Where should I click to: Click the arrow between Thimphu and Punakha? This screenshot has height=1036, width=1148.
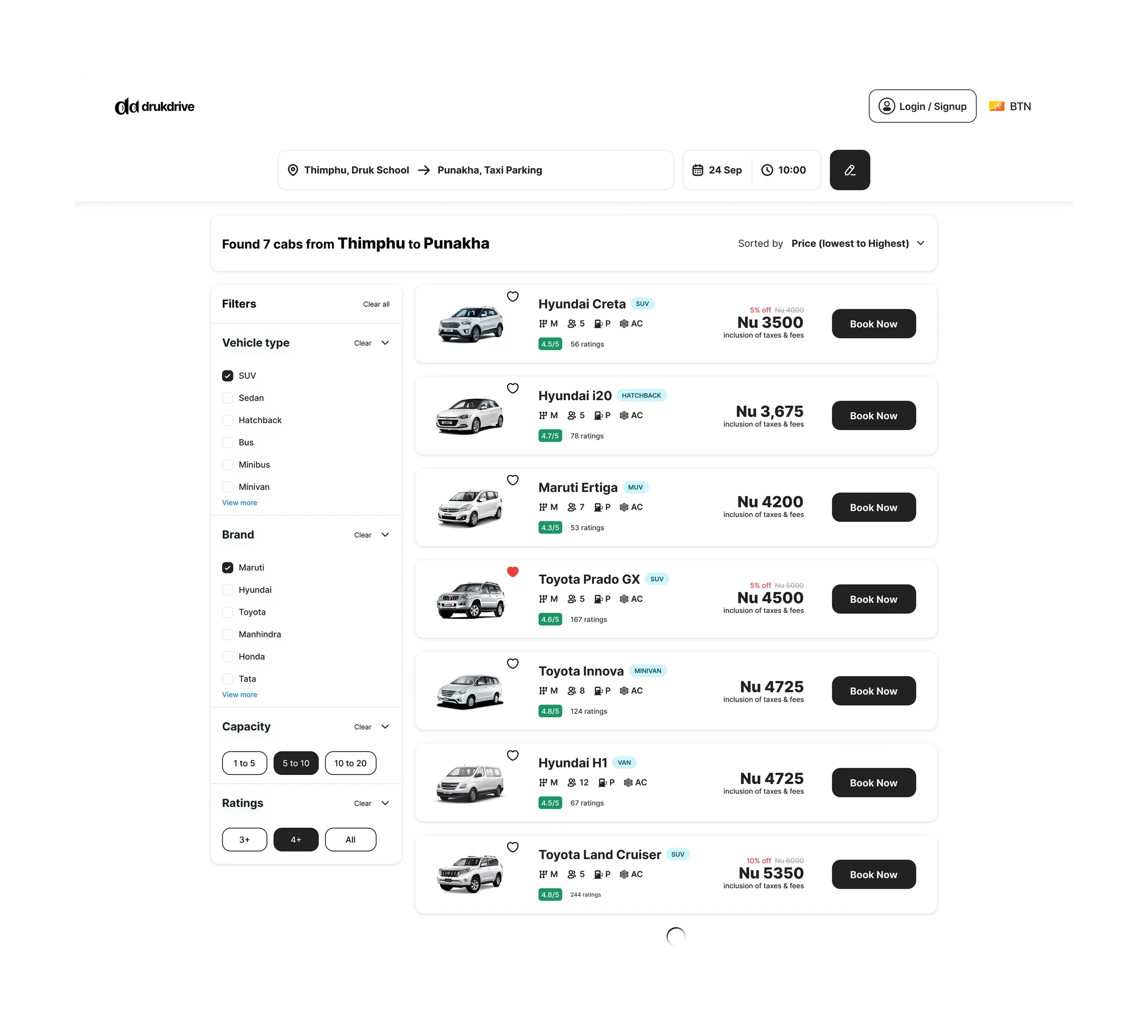tap(423, 170)
